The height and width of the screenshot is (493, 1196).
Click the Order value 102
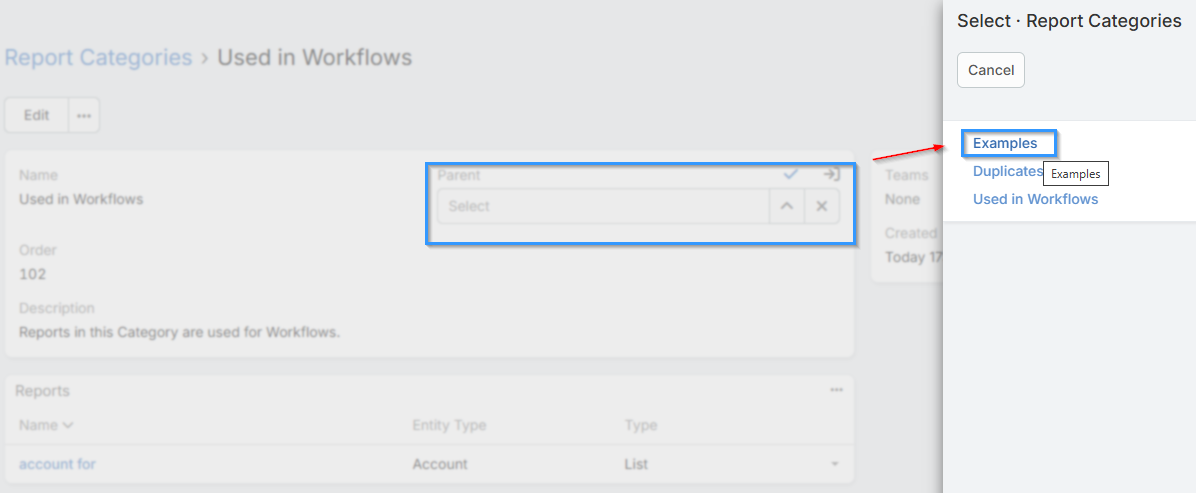pyautogui.click(x=33, y=274)
